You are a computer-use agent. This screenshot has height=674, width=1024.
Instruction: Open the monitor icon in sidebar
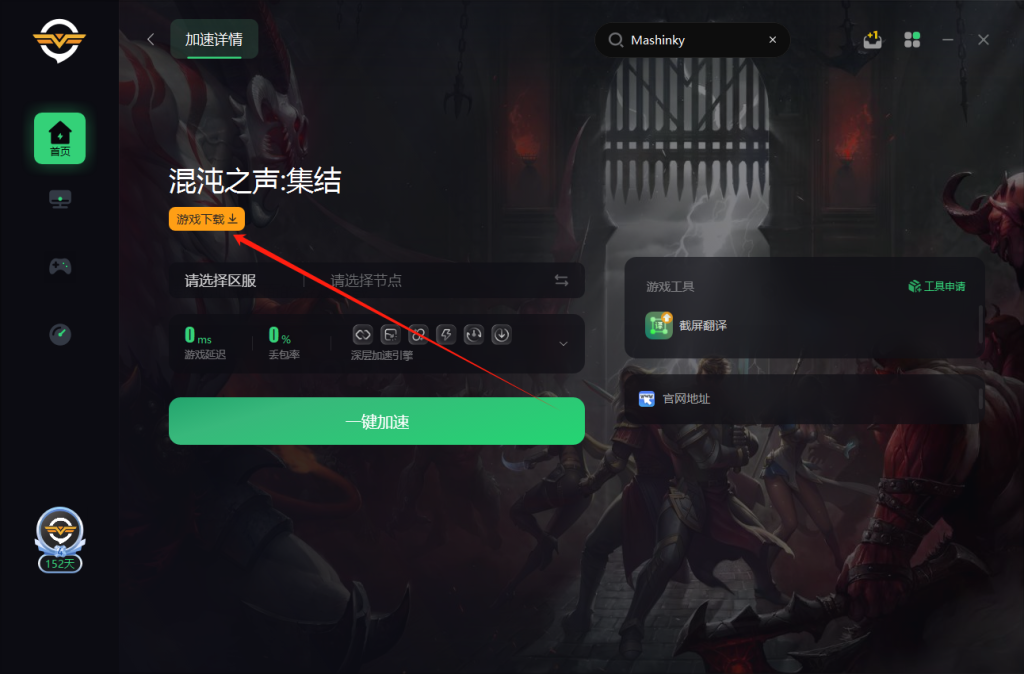(x=60, y=199)
